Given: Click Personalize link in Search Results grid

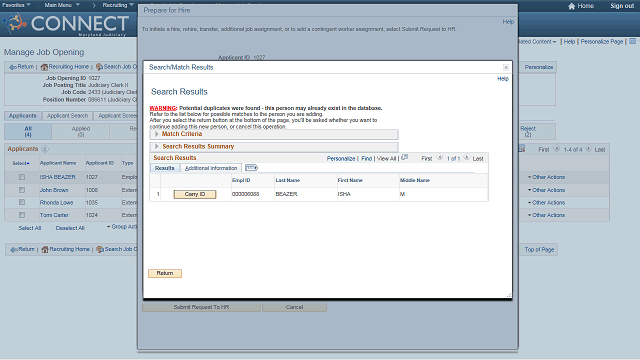Looking at the screenshot, I should (341, 158).
